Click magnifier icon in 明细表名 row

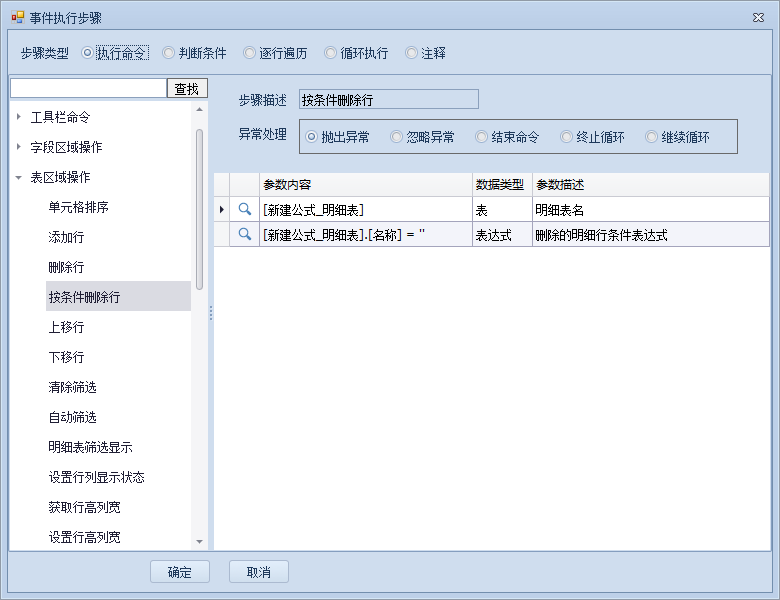244,209
